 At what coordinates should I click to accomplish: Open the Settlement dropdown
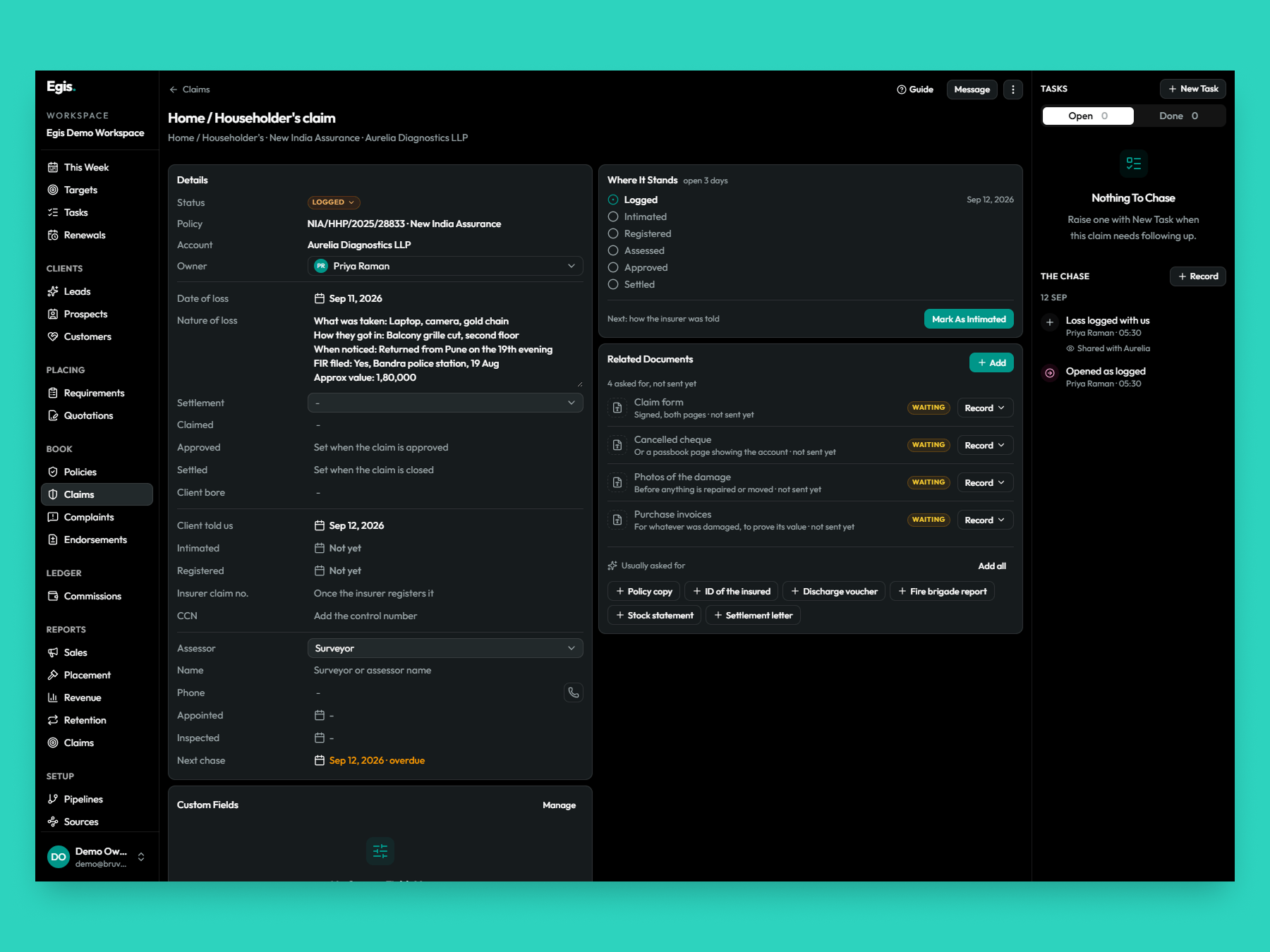point(445,403)
